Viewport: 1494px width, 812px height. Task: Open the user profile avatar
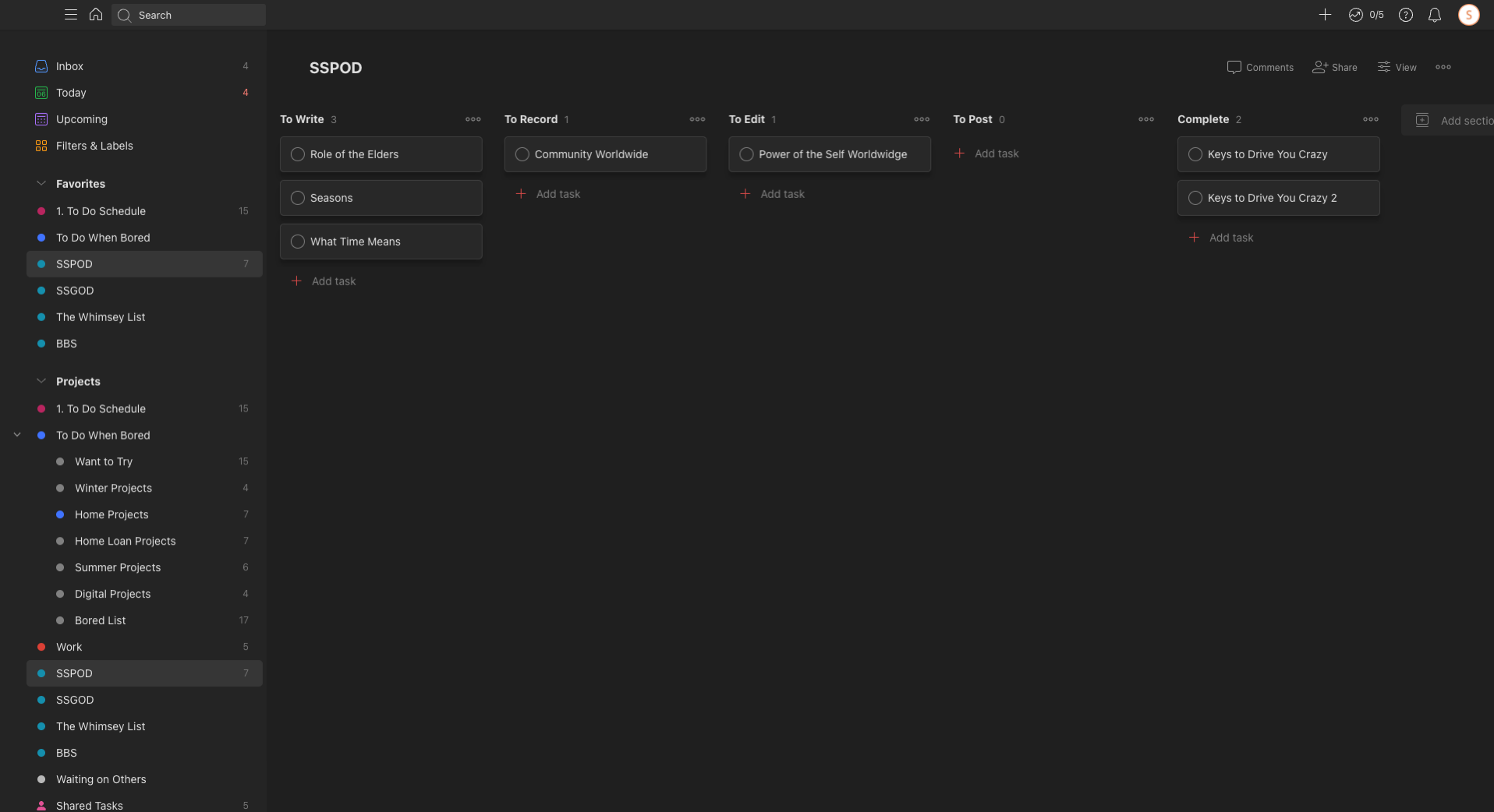pyautogui.click(x=1469, y=15)
